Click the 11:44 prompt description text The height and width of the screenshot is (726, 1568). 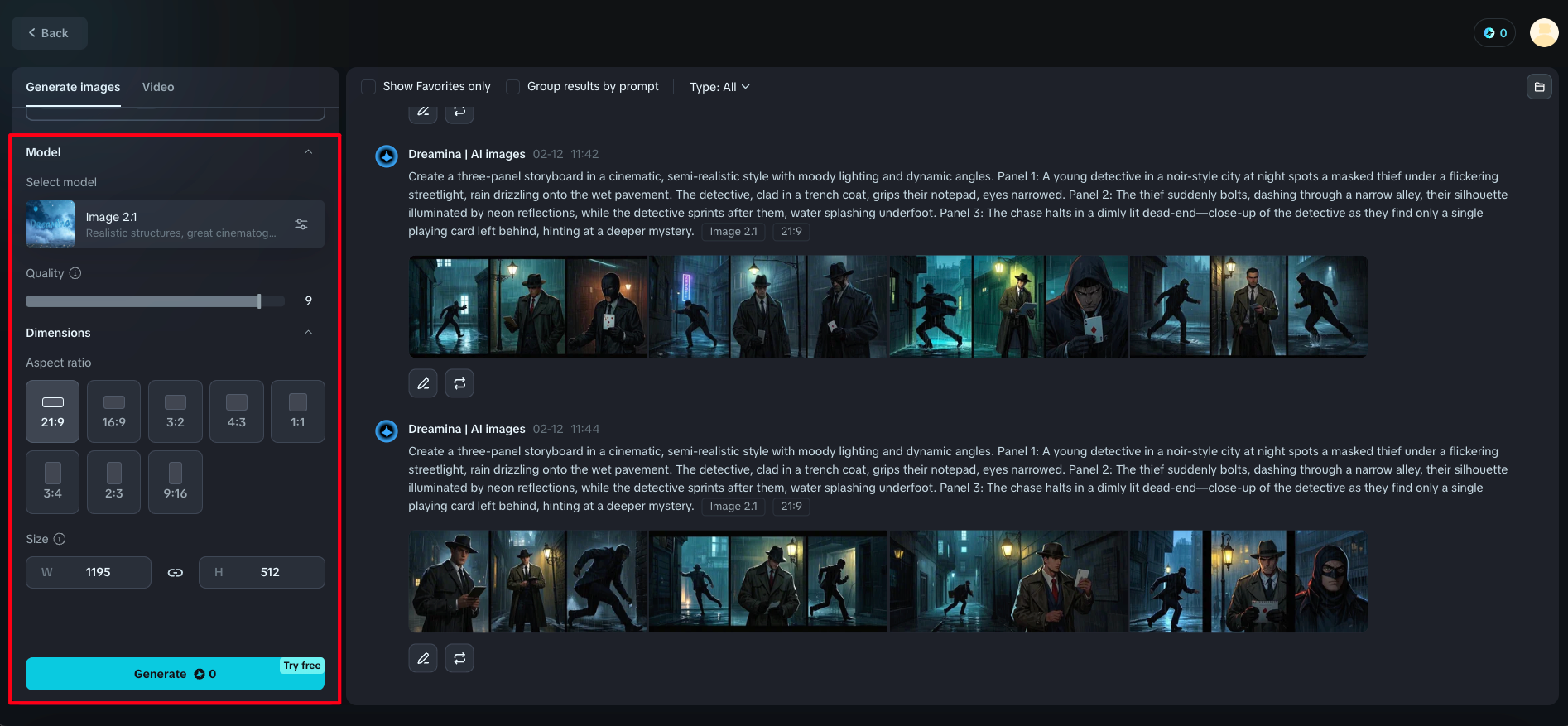tap(958, 478)
